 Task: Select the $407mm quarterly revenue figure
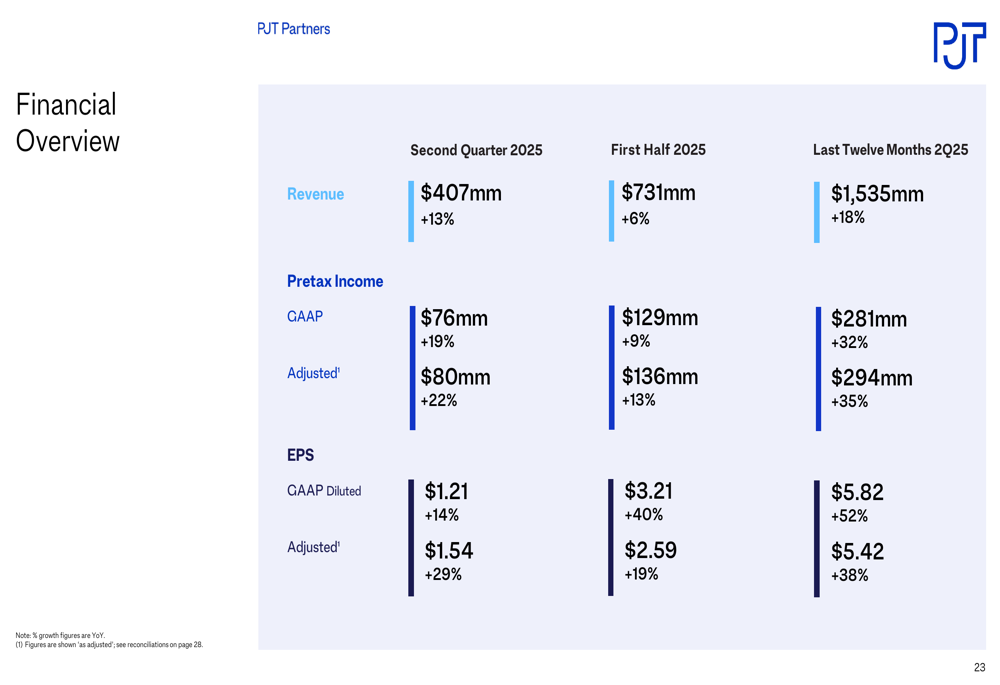[x=461, y=193]
